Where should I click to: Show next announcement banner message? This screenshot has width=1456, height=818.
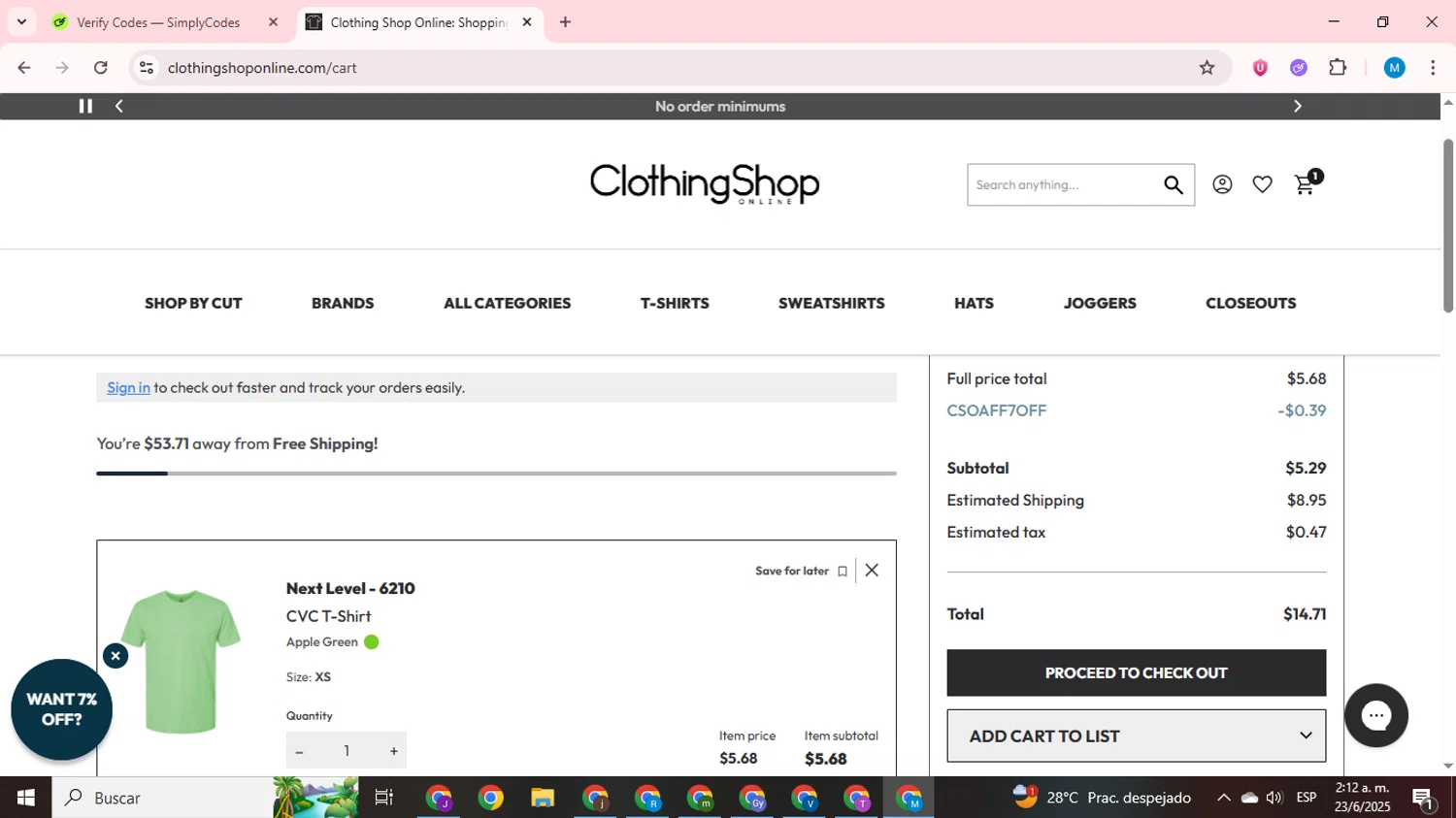coord(1297,106)
